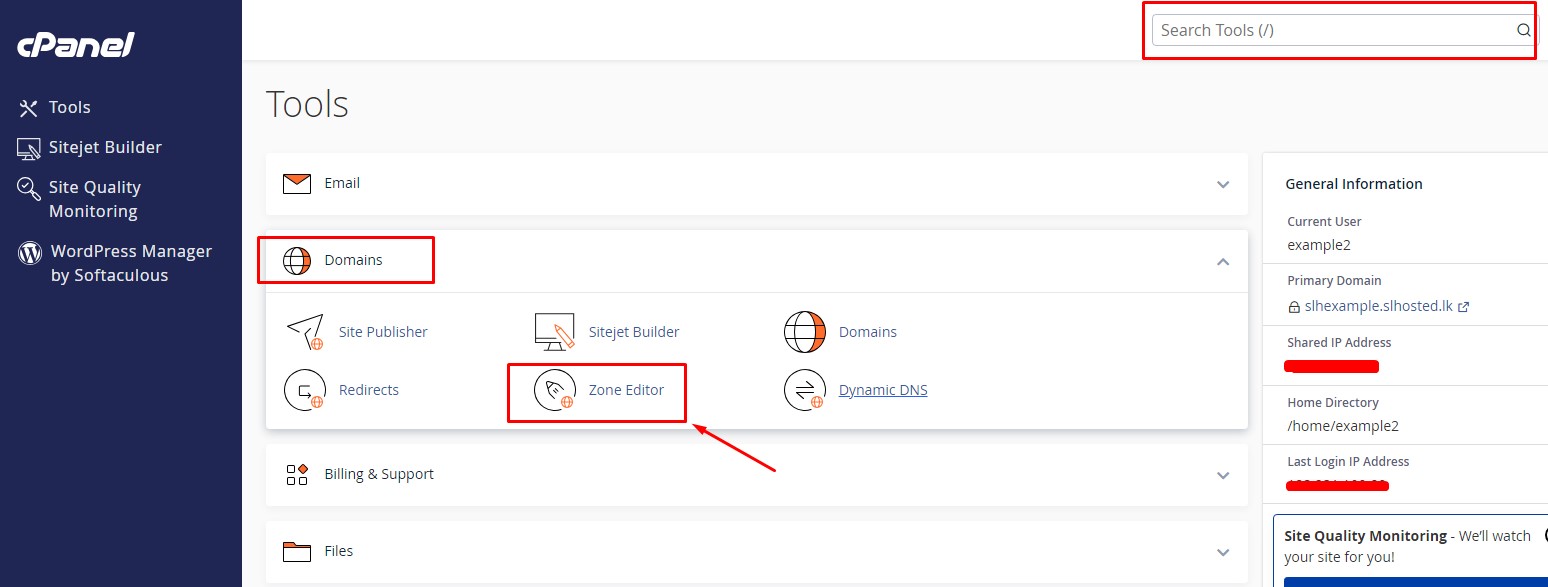Launch the Zone Editor icon
1548x587 pixels.
[x=555, y=390]
